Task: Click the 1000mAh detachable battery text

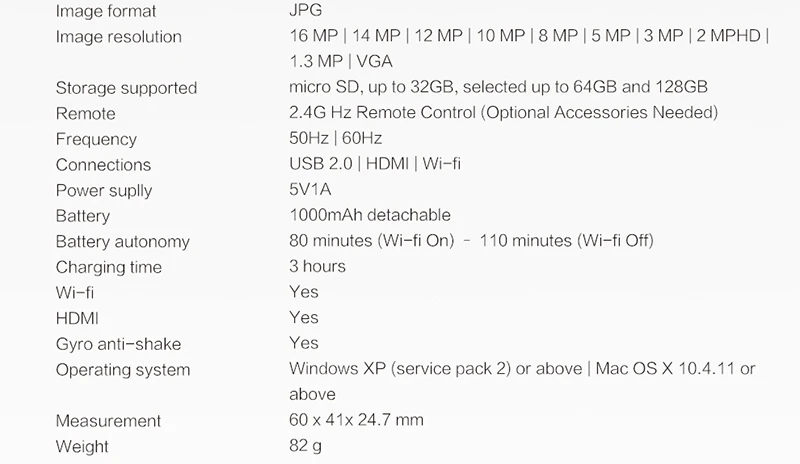Action: tap(369, 215)
